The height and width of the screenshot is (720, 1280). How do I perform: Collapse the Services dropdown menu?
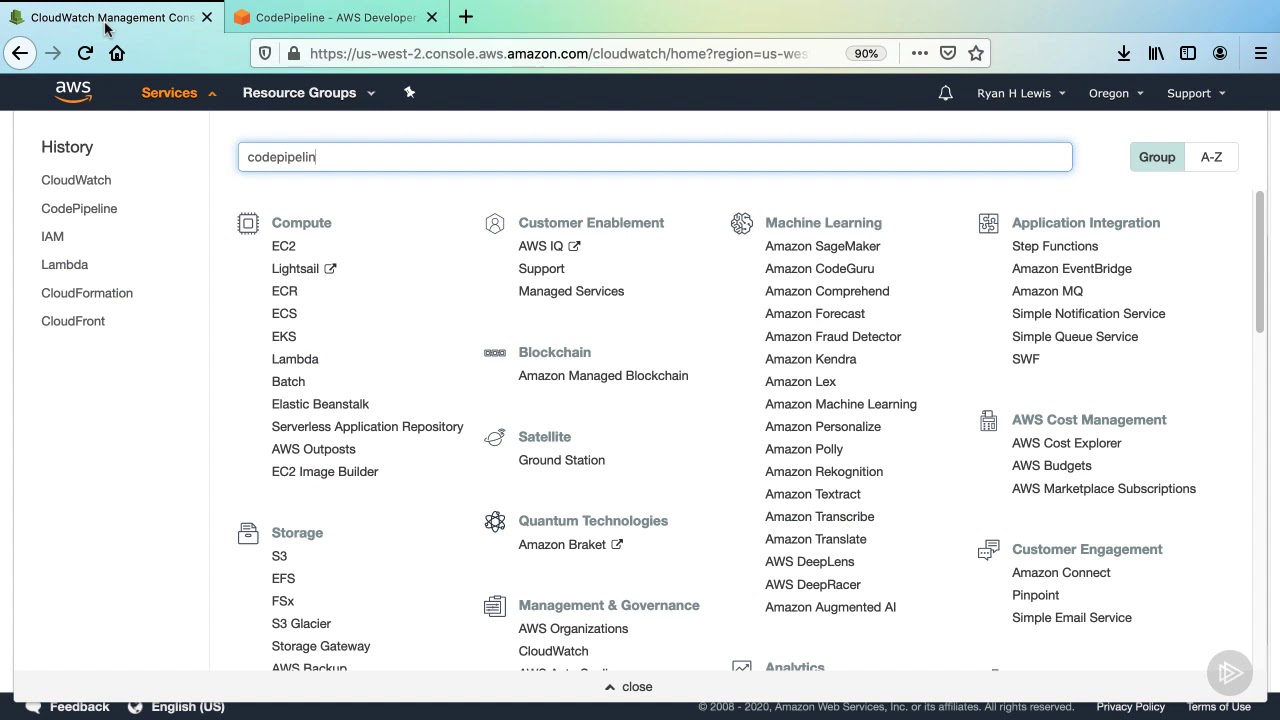pyautogui.click(x=179, y=93)
